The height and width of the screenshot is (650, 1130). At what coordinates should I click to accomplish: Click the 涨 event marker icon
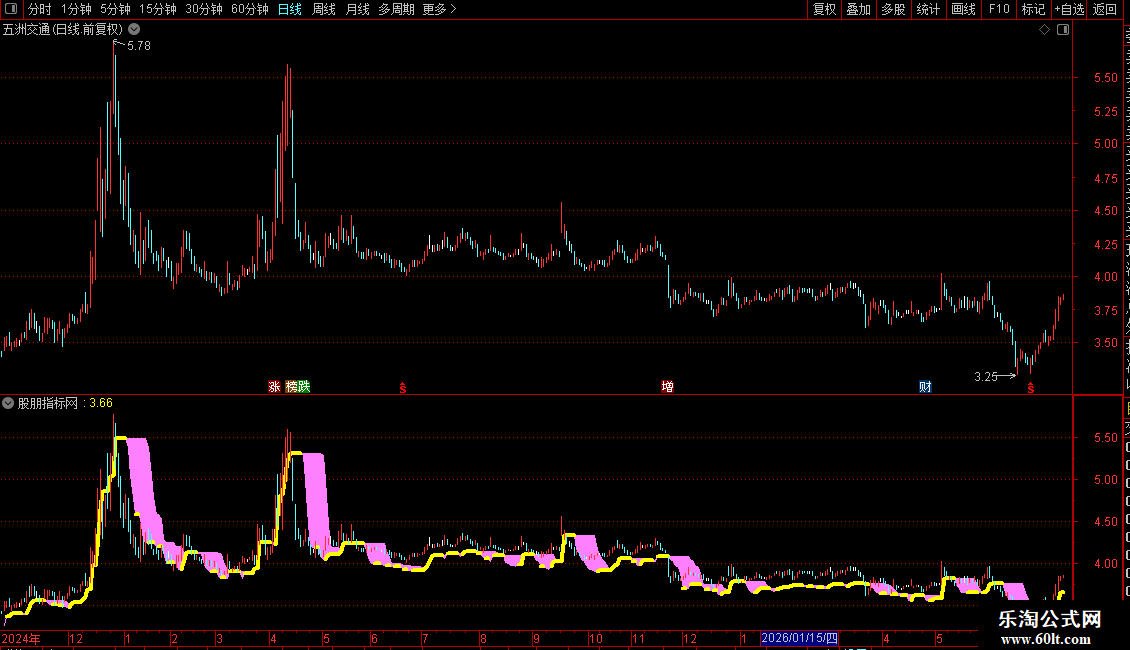tap(275, 387)
